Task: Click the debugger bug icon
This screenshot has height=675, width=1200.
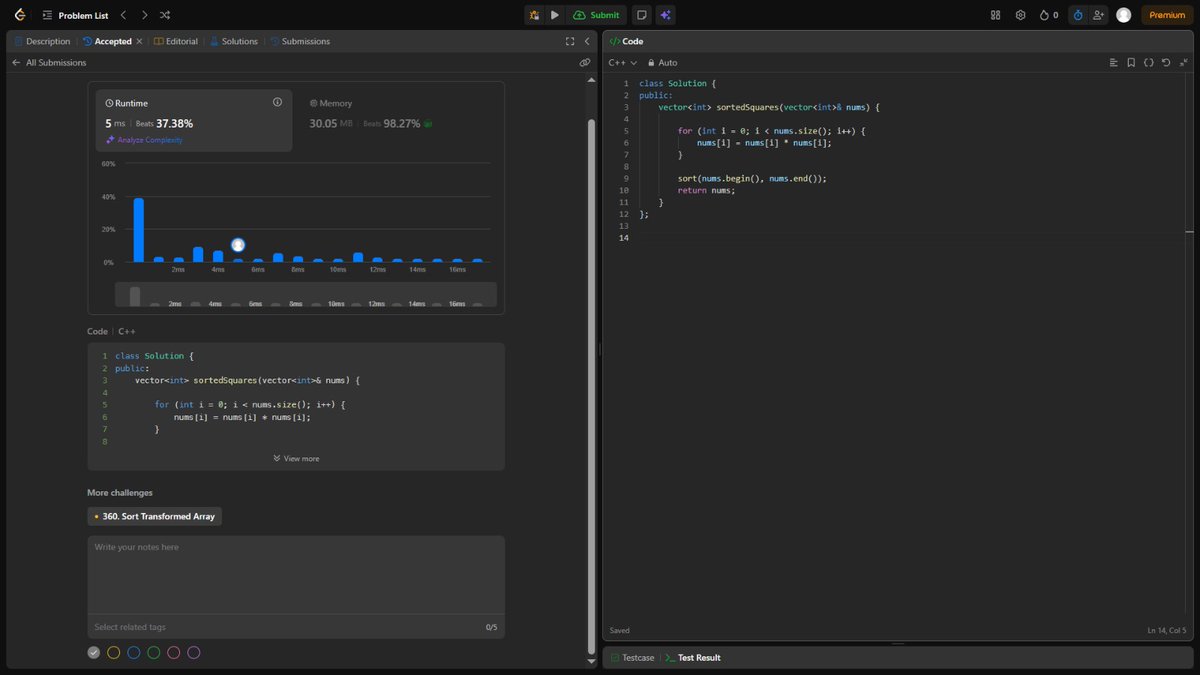Action: coord(534,15)
